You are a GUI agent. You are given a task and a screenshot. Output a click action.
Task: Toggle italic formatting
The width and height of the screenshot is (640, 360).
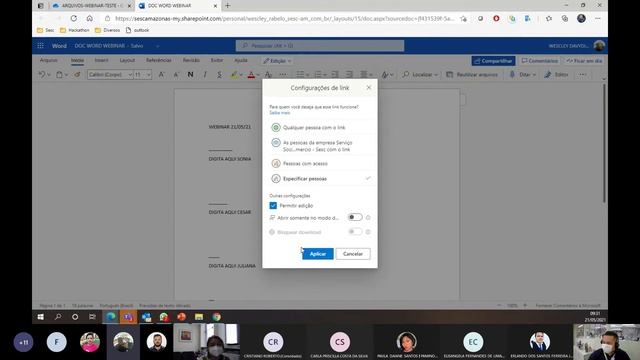point(205,75)
